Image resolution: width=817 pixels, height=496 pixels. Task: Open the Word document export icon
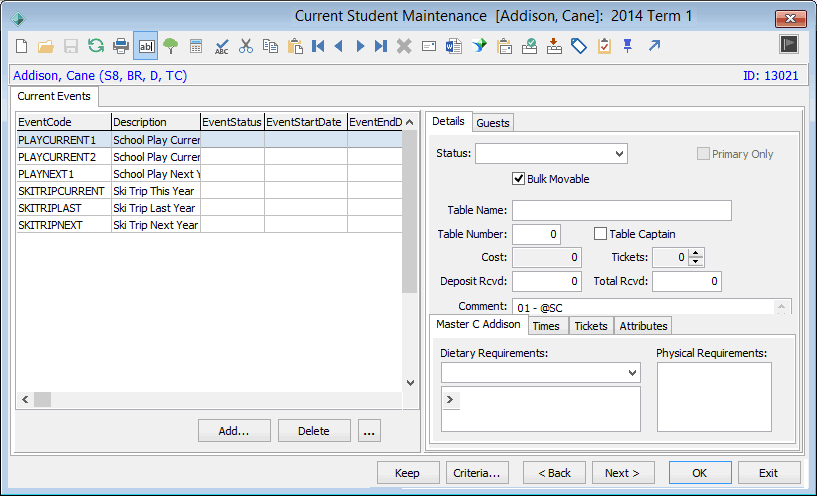[x=453, y=46]
